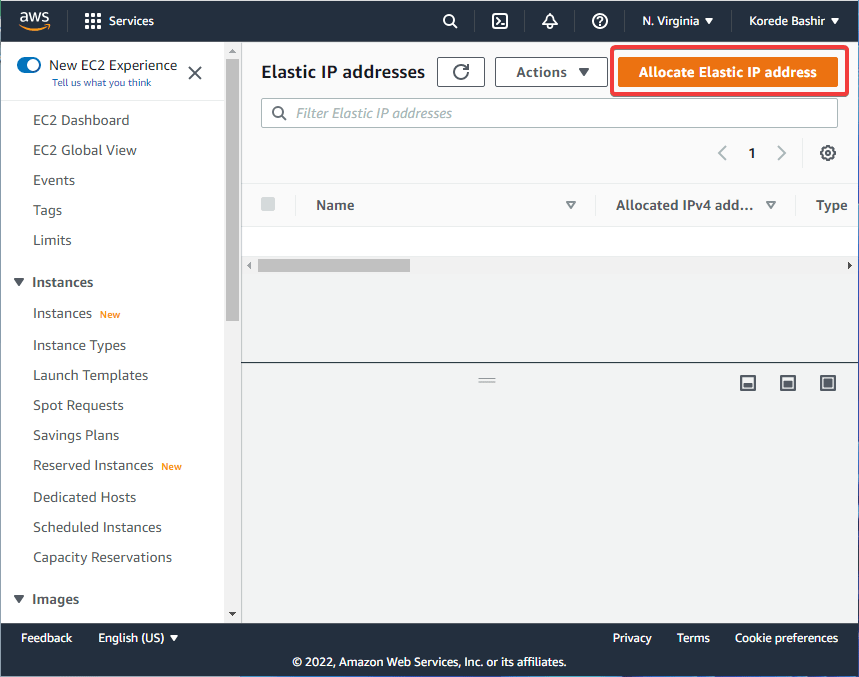The height and width of the screenshot is (677, 859).
Task: Open Savings Plans
Action: tap(76, 435)
